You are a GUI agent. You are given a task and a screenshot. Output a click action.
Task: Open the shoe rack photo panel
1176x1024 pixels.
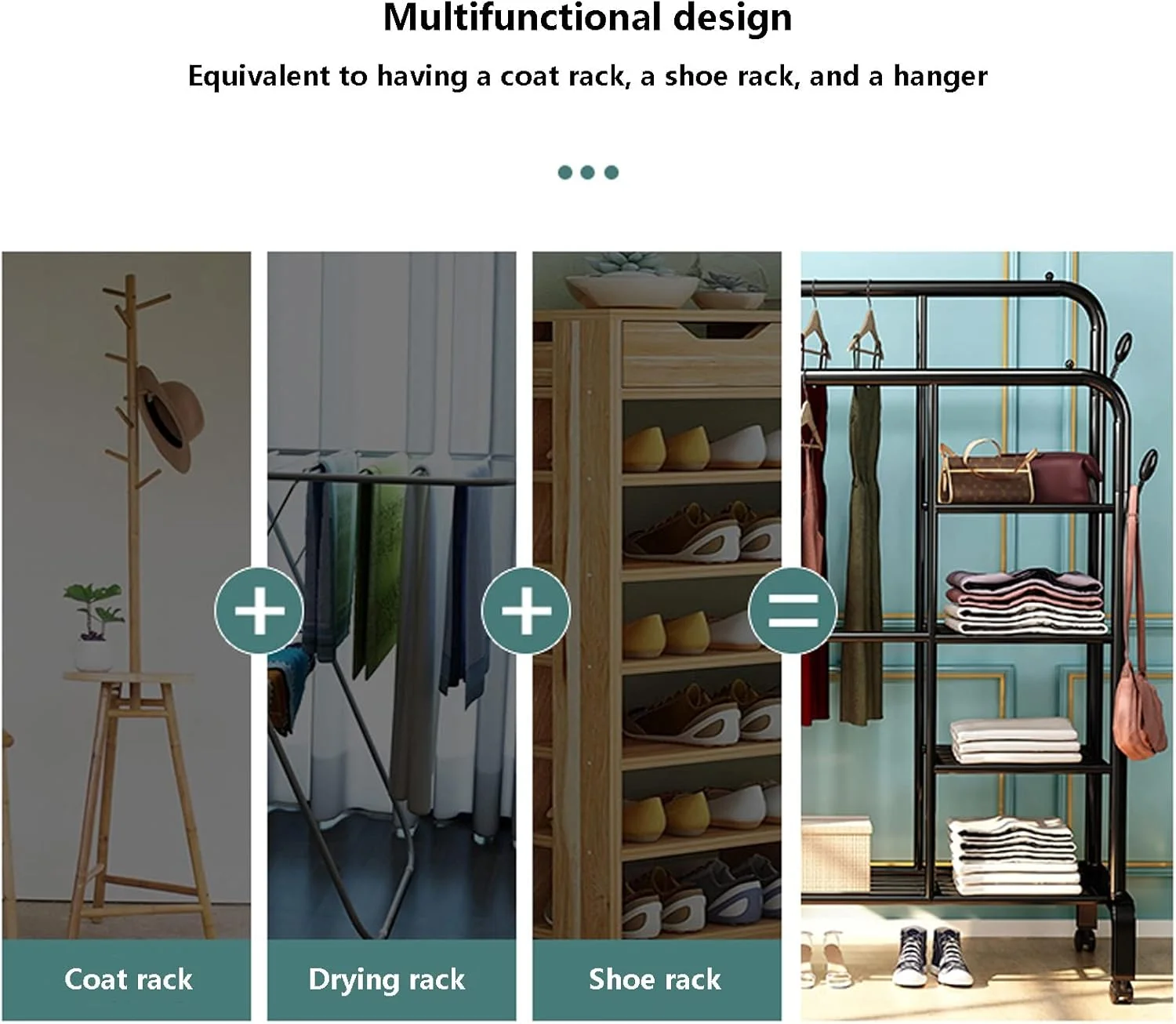click(x=657, y=596)
